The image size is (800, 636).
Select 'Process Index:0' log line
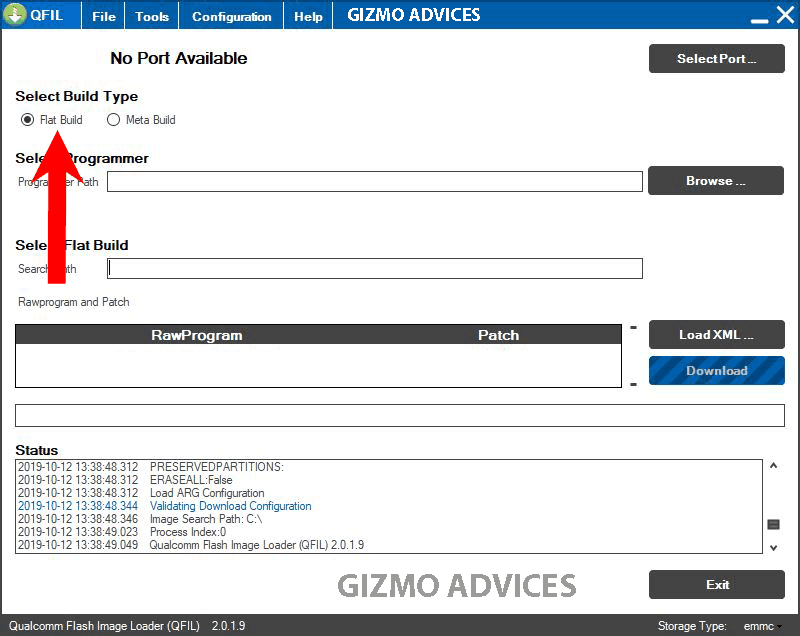(188, 532)
